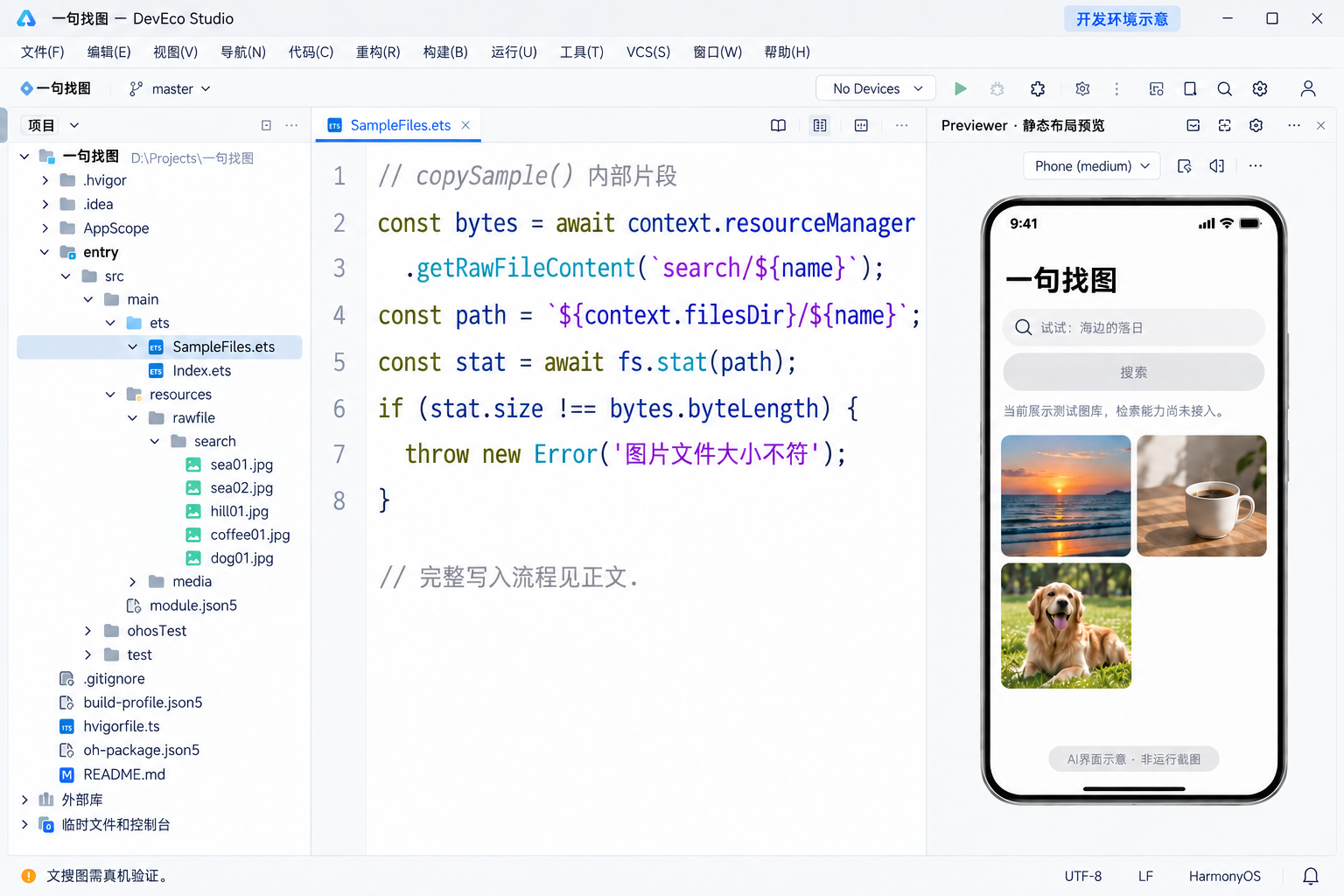Toggle preview sound speaker icon

click(1216, 165)
